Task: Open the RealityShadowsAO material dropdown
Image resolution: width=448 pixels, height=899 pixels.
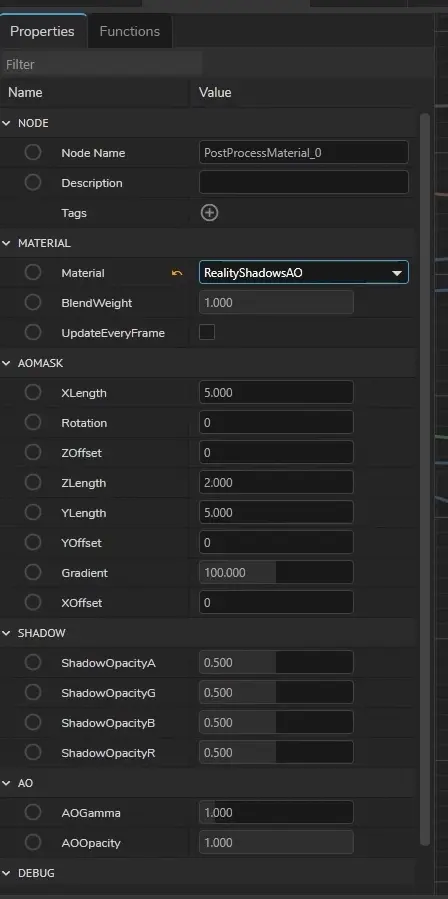Action: click(304, 272)
